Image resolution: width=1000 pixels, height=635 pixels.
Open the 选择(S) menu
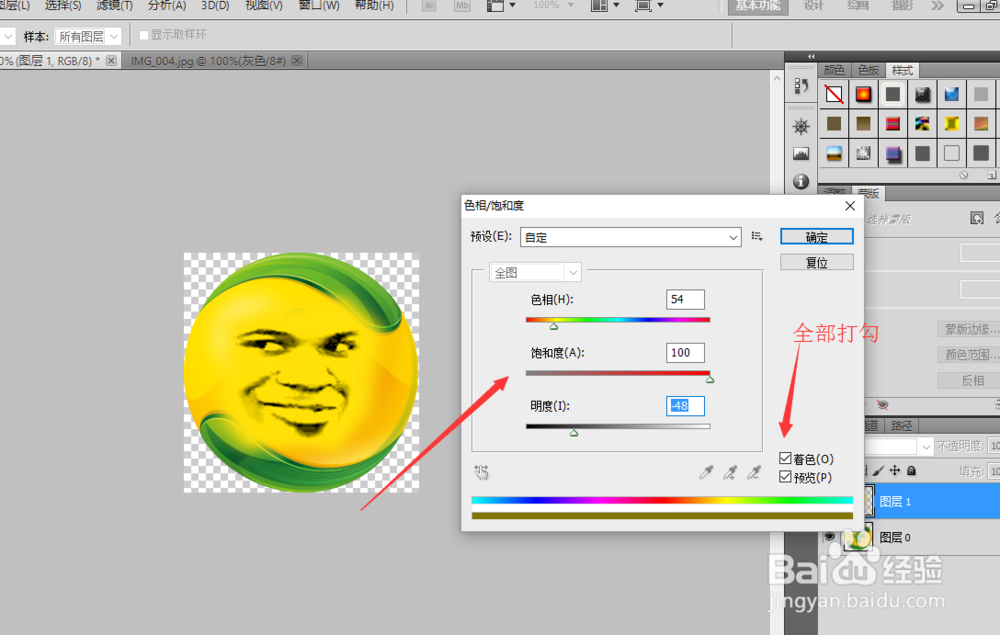[x=63, y=6]
